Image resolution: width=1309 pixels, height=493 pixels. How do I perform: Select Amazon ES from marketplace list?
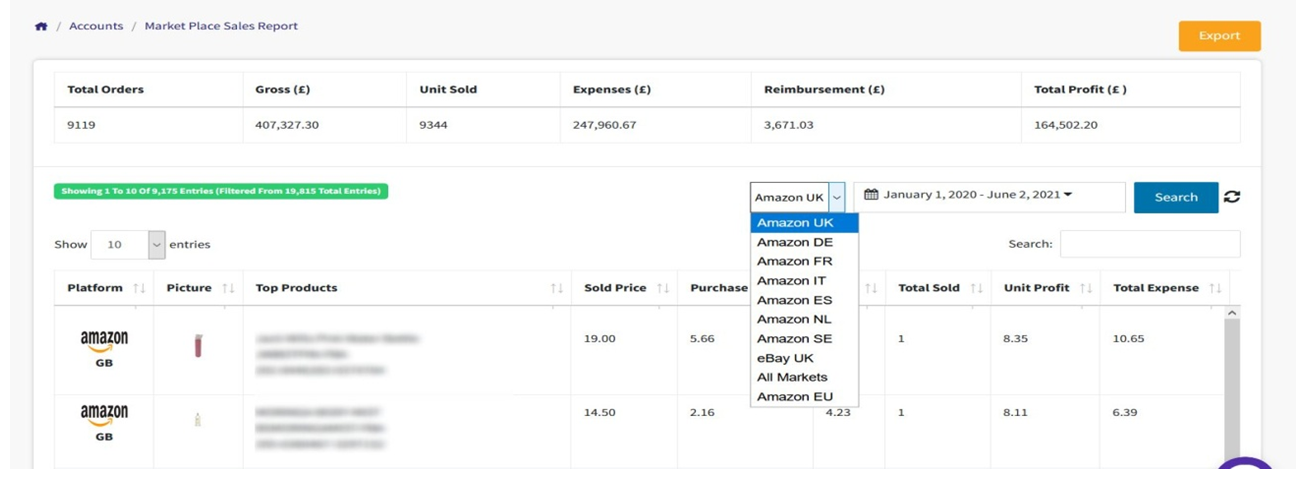coord(804,300)
